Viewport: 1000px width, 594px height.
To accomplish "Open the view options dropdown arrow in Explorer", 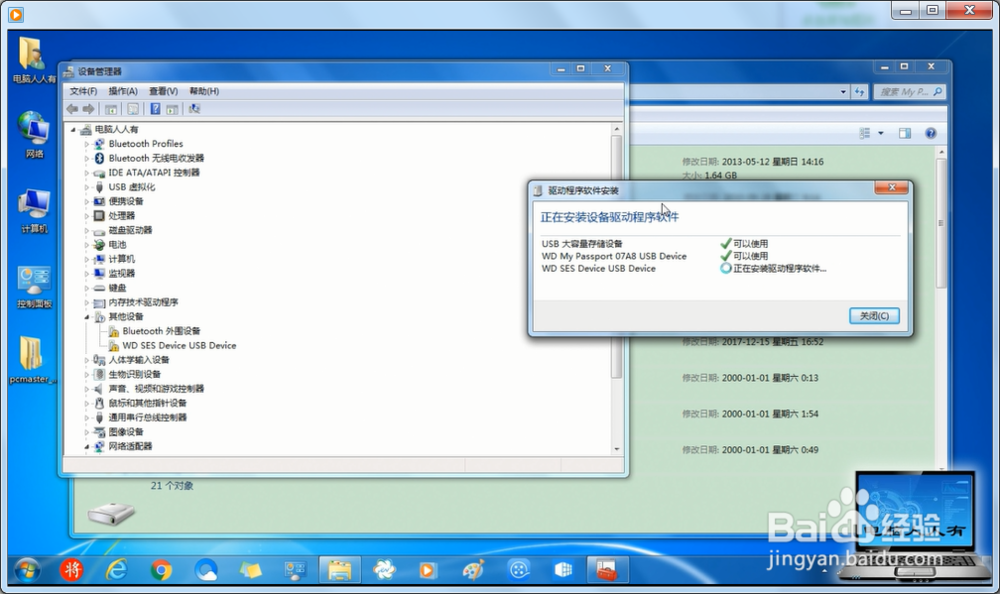I will 881,133.
